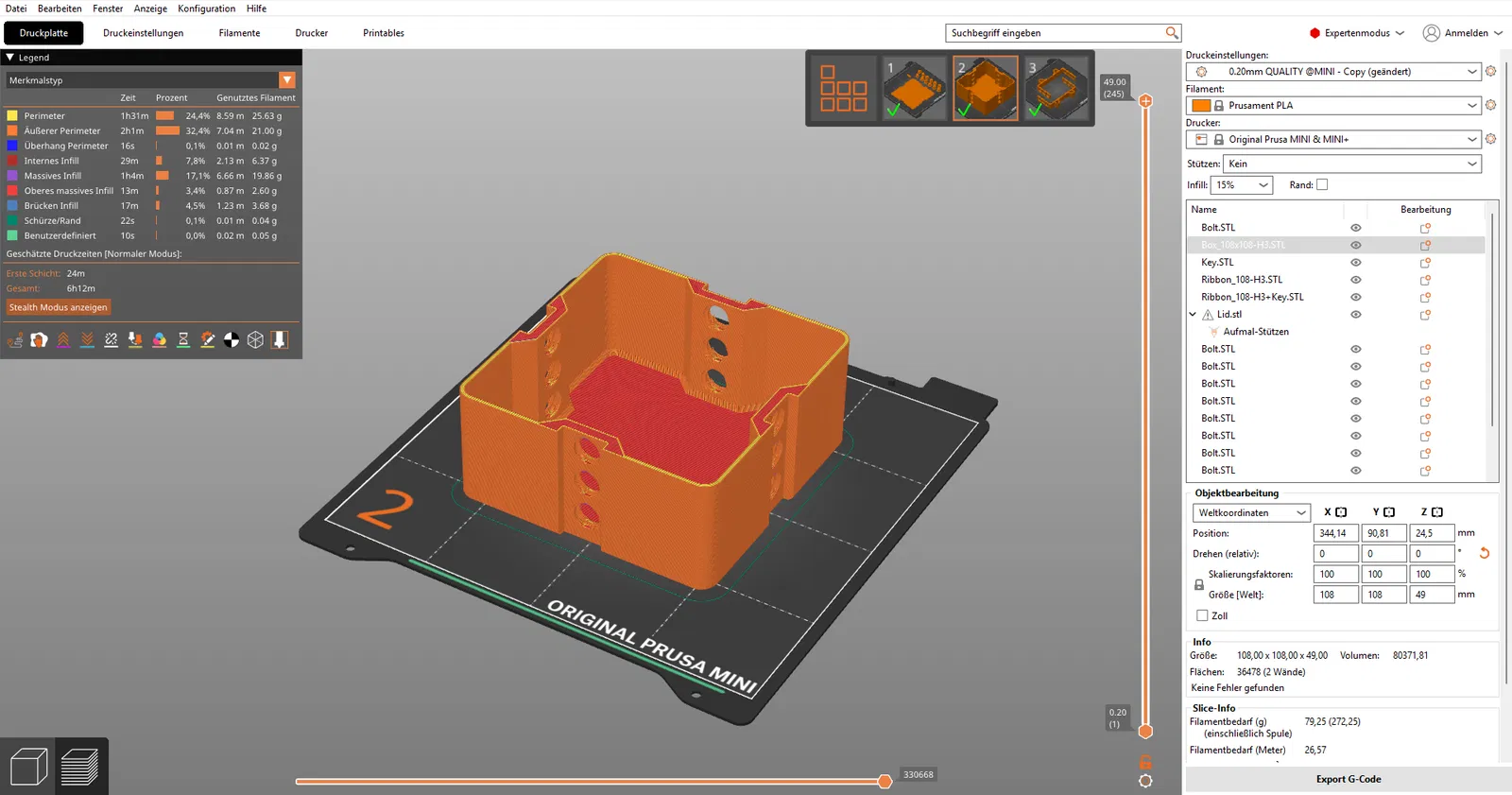Switch to sliced layers preview icon
1512x795 pixels.
(79, 767)
